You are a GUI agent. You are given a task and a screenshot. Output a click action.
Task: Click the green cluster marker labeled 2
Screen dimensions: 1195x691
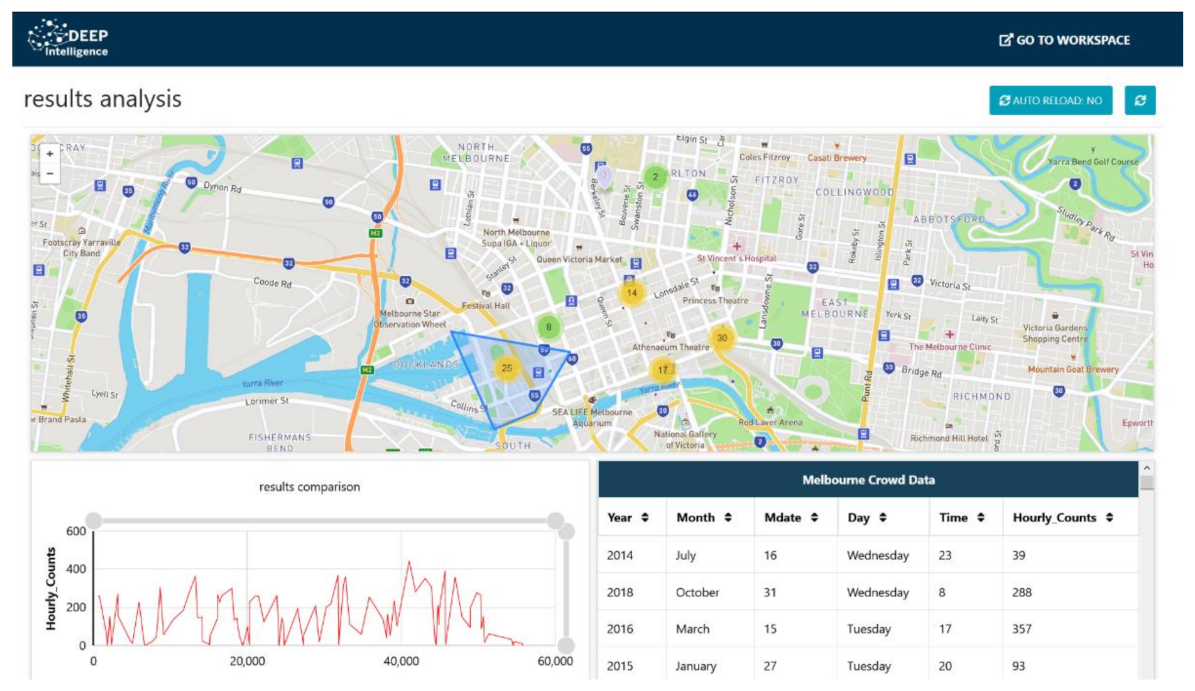[x=655, y=177]
